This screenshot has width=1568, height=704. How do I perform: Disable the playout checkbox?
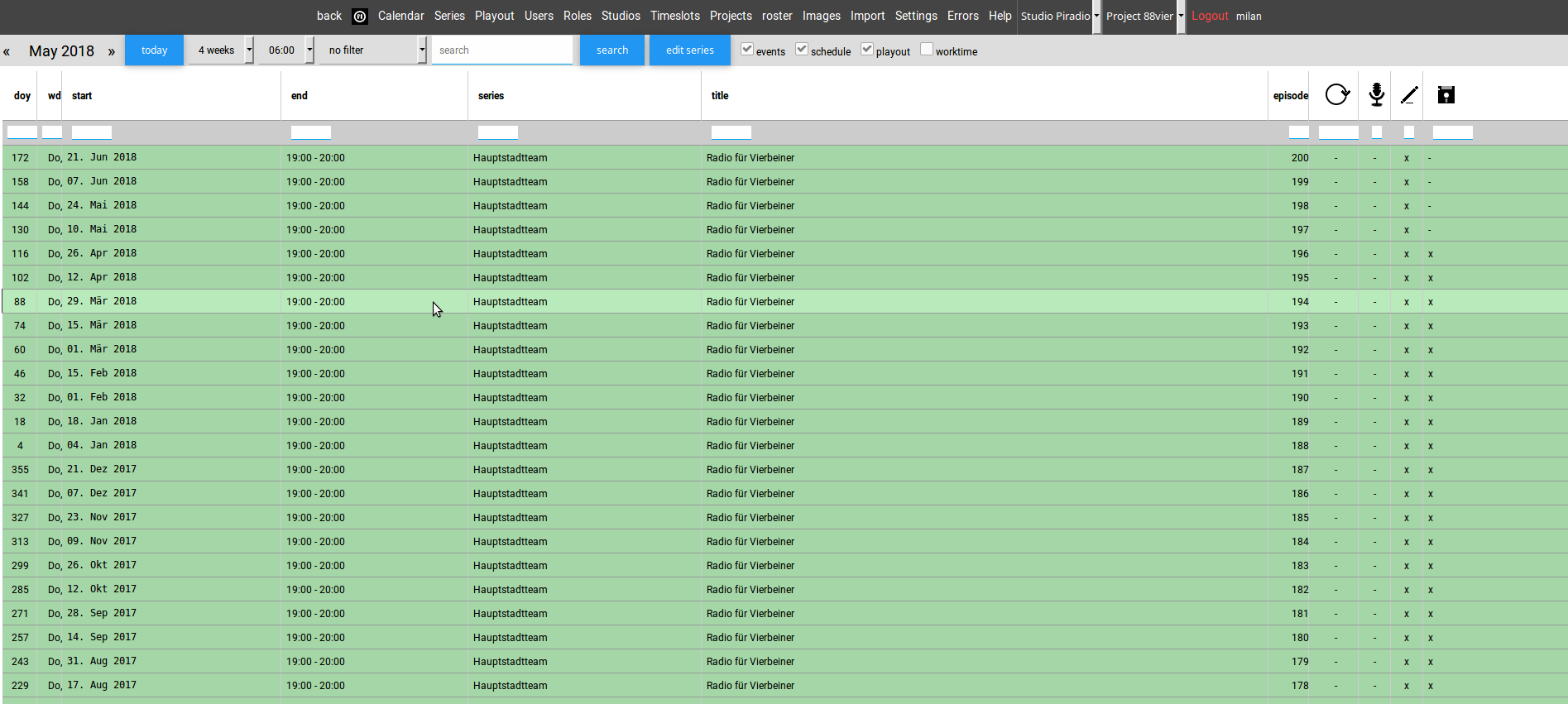(x=867, y=50)
